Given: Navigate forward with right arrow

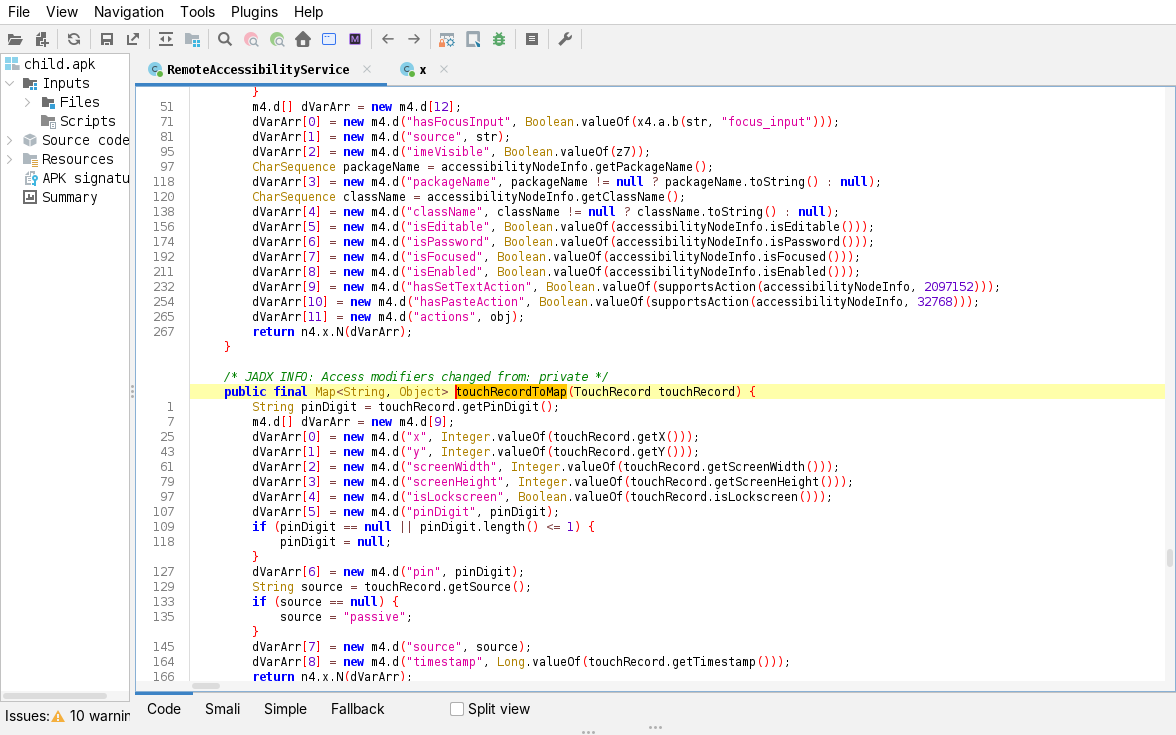Looking at the screenshot, I should 414,40.
